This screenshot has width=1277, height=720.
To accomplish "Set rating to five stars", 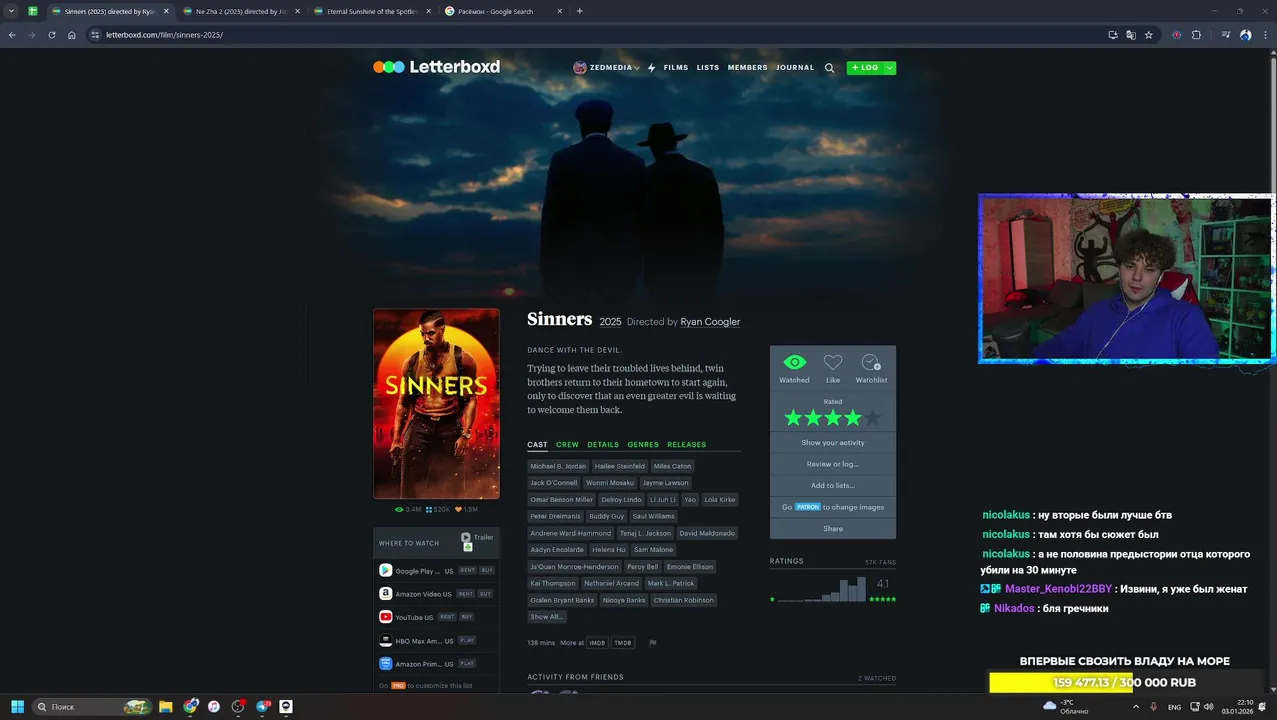I will click(x=873, y=418).
